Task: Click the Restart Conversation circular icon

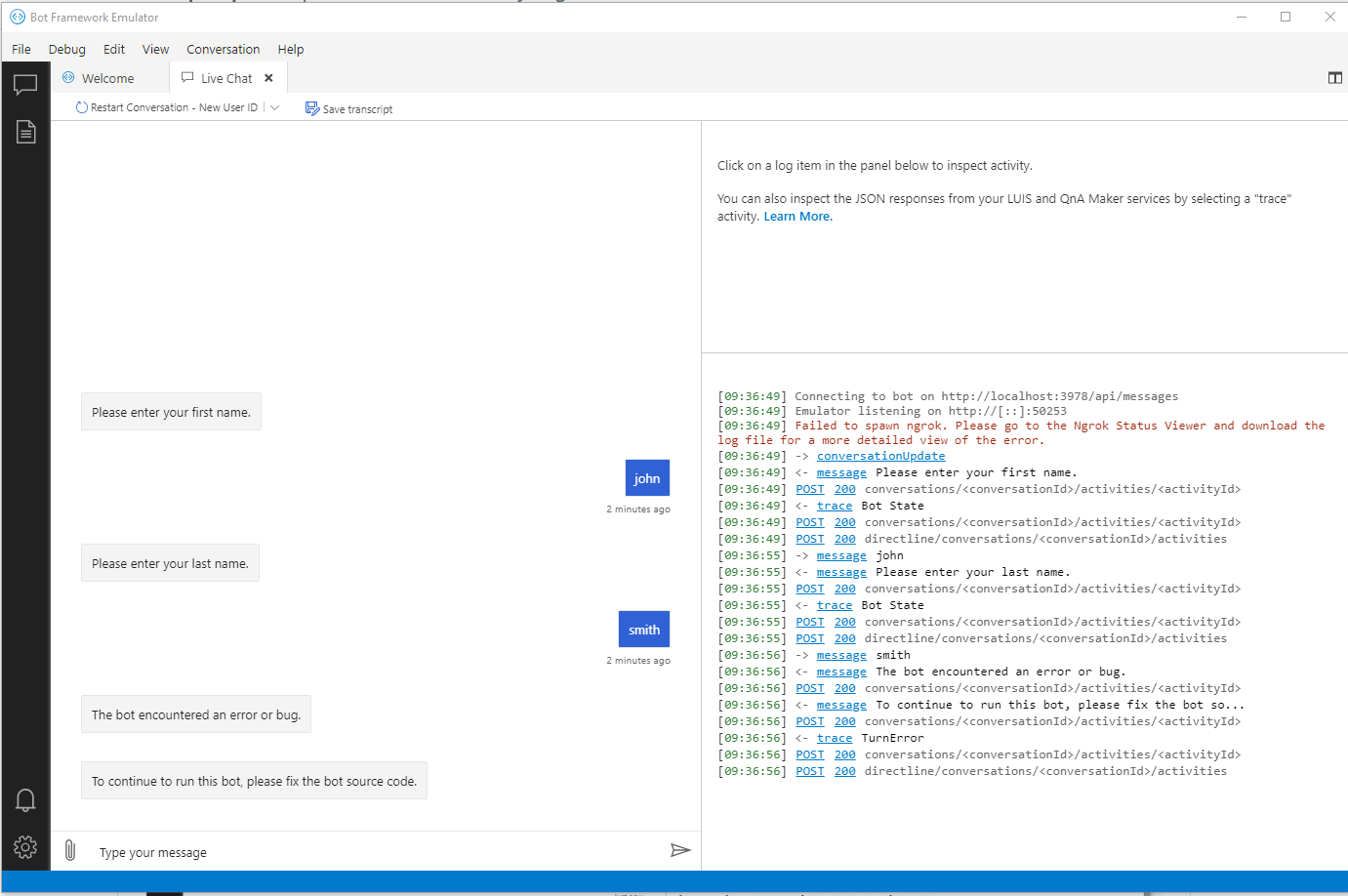Action: [x=81, y=106]
